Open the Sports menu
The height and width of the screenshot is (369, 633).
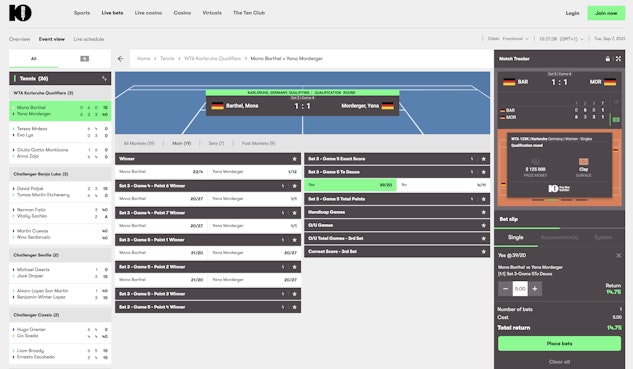click(x=82, y=13)
